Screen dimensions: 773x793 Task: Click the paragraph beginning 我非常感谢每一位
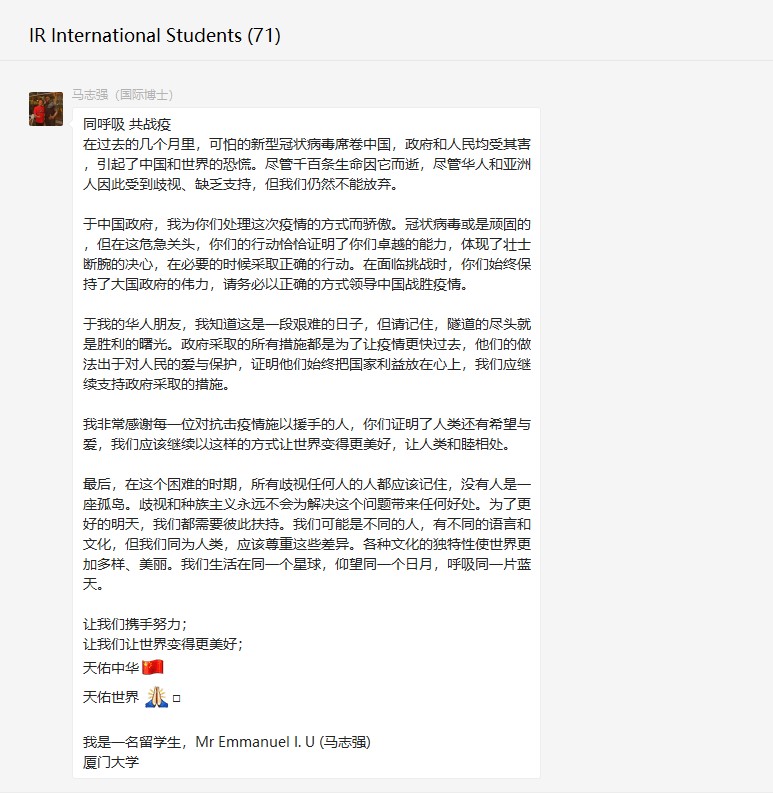tap(307, 434)
